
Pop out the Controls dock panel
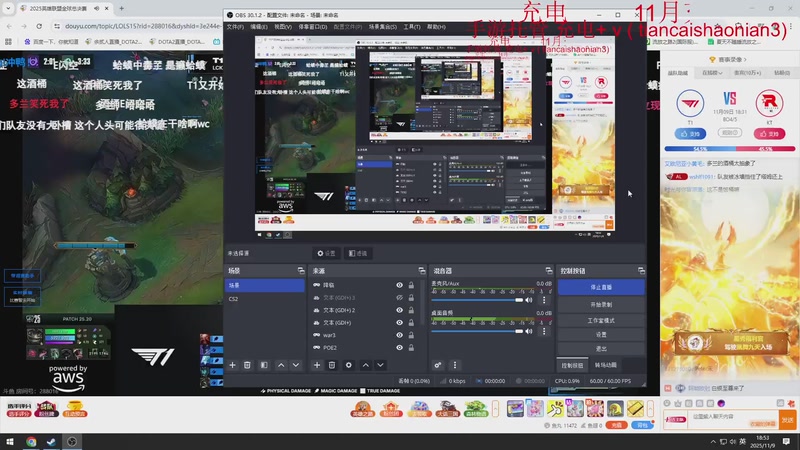641,271
